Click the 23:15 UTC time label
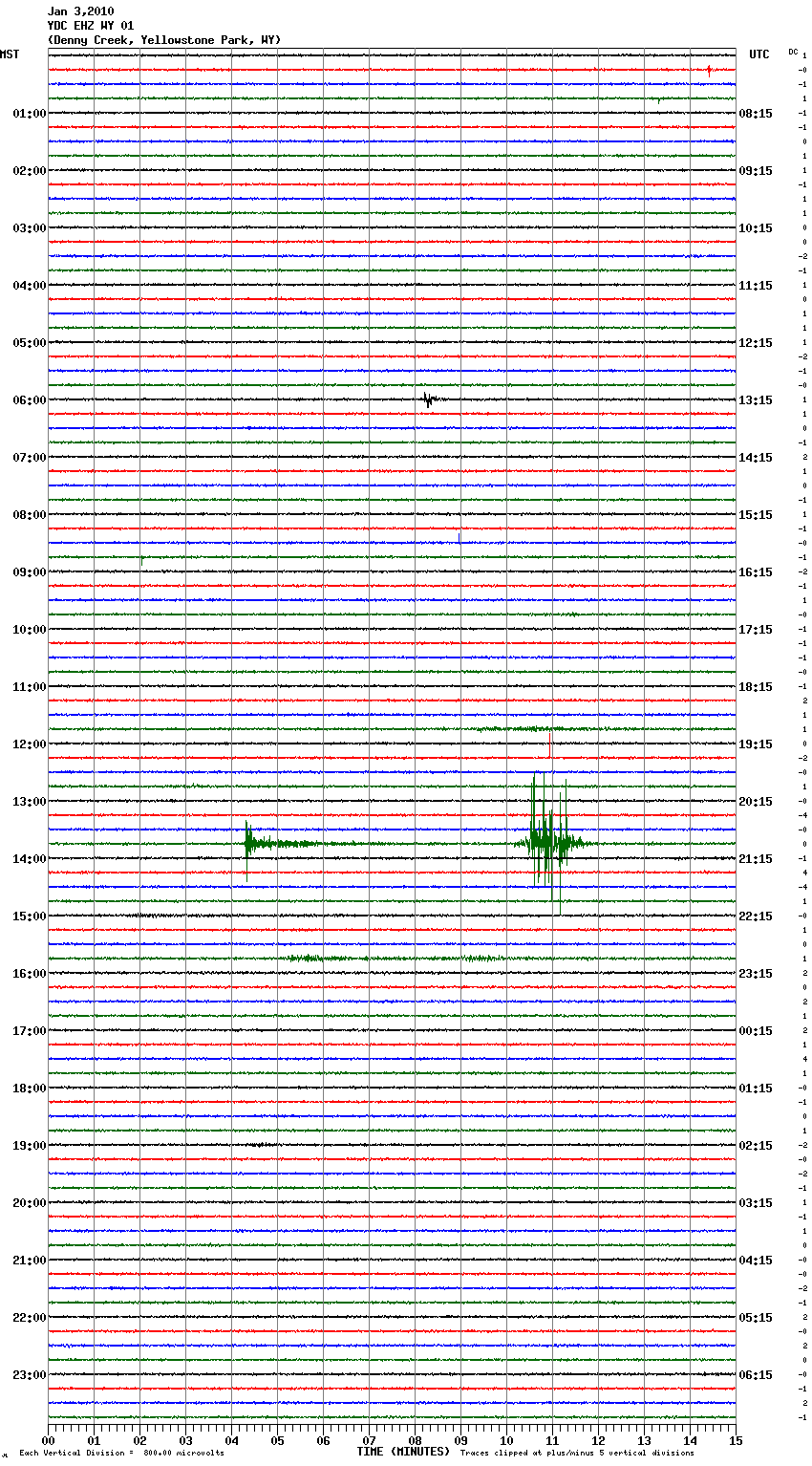The width and height of the screenshot is (812, 1466). pyautogui.click(x=756, y=974)
